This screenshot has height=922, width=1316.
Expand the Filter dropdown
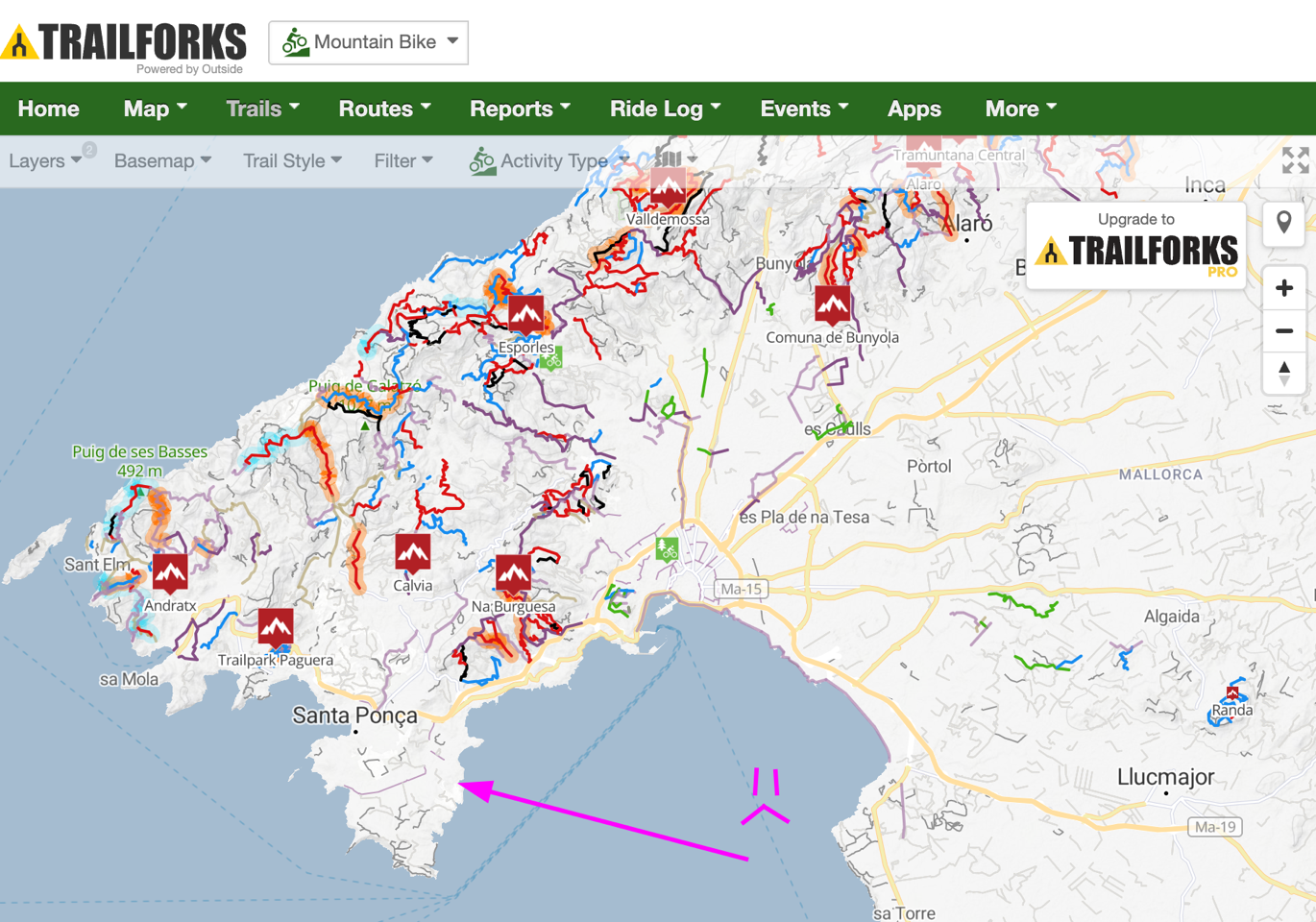(x=403, y=160)
